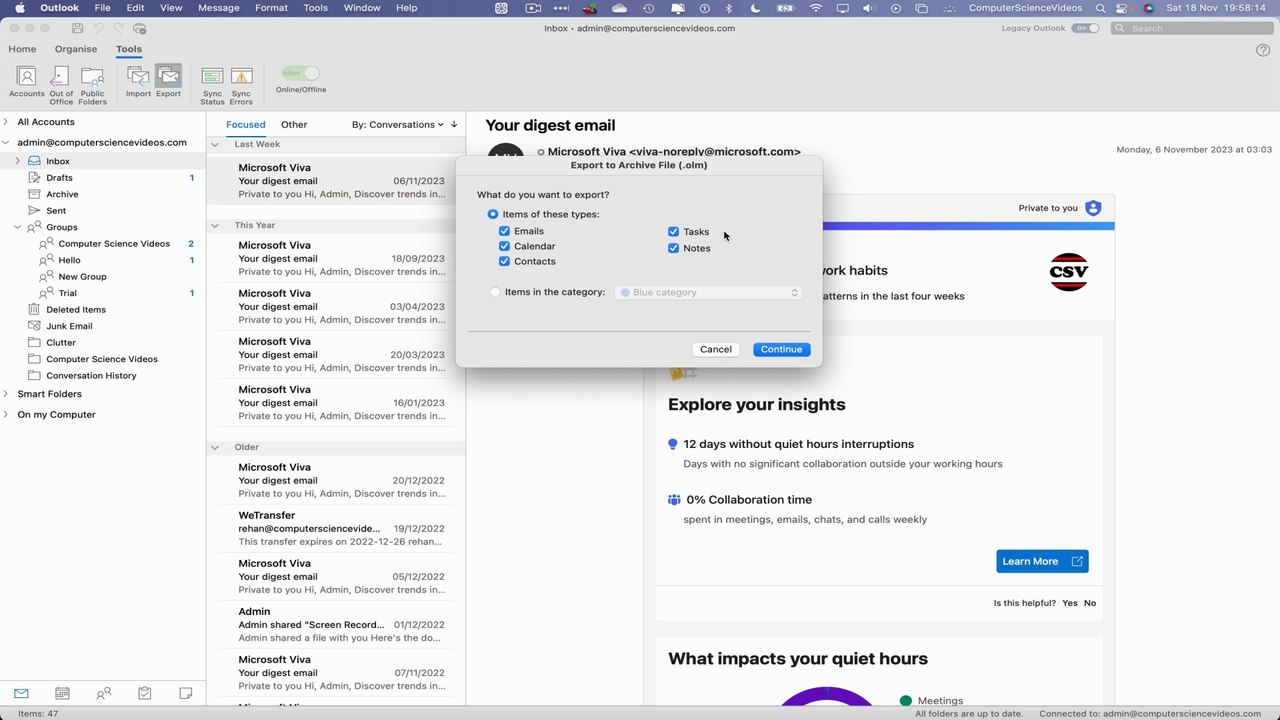Expand Smart Folders
This screenshot has width=1280, height=720.
point(6,394)
